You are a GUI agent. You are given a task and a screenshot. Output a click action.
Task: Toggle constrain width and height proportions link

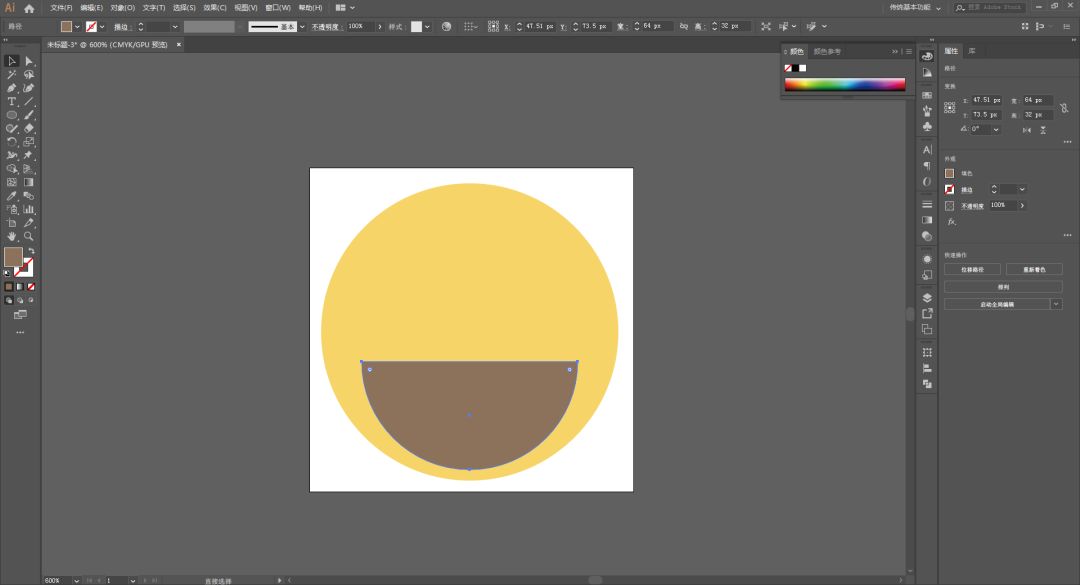tap(1065, 107)
